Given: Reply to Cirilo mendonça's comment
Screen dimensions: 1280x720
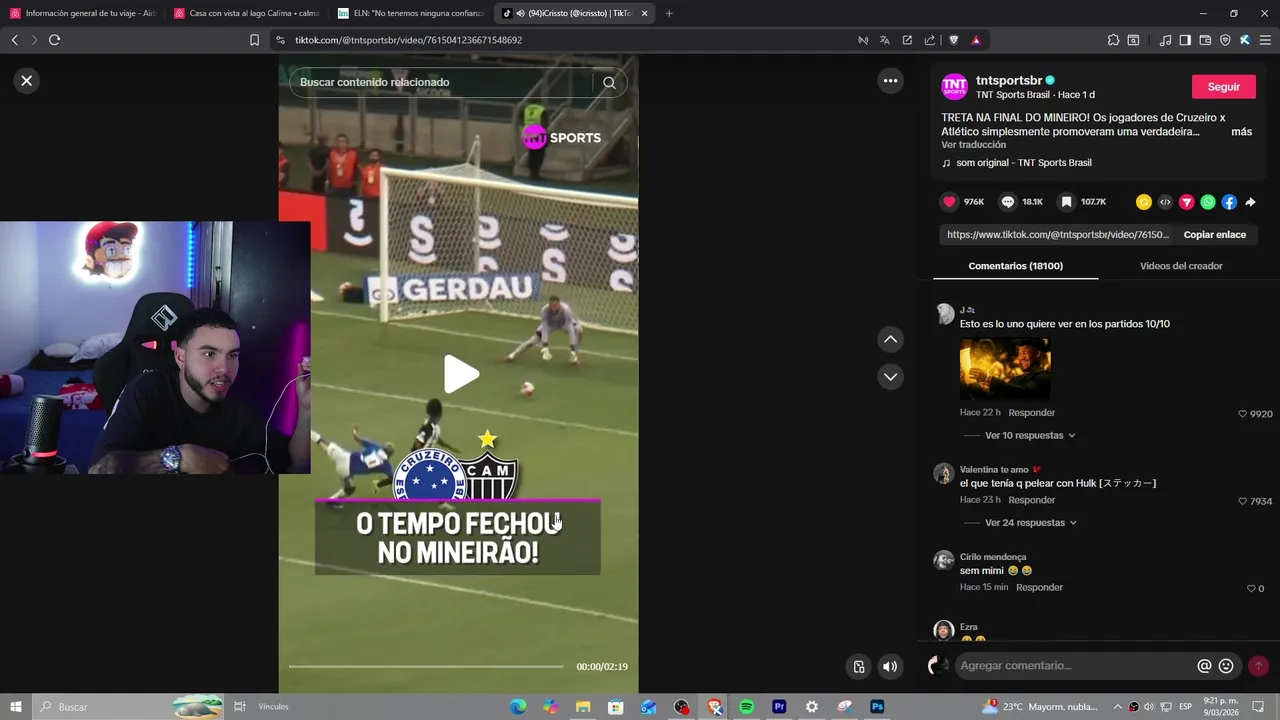Looking at the screenshot, I should point(1039,588).
